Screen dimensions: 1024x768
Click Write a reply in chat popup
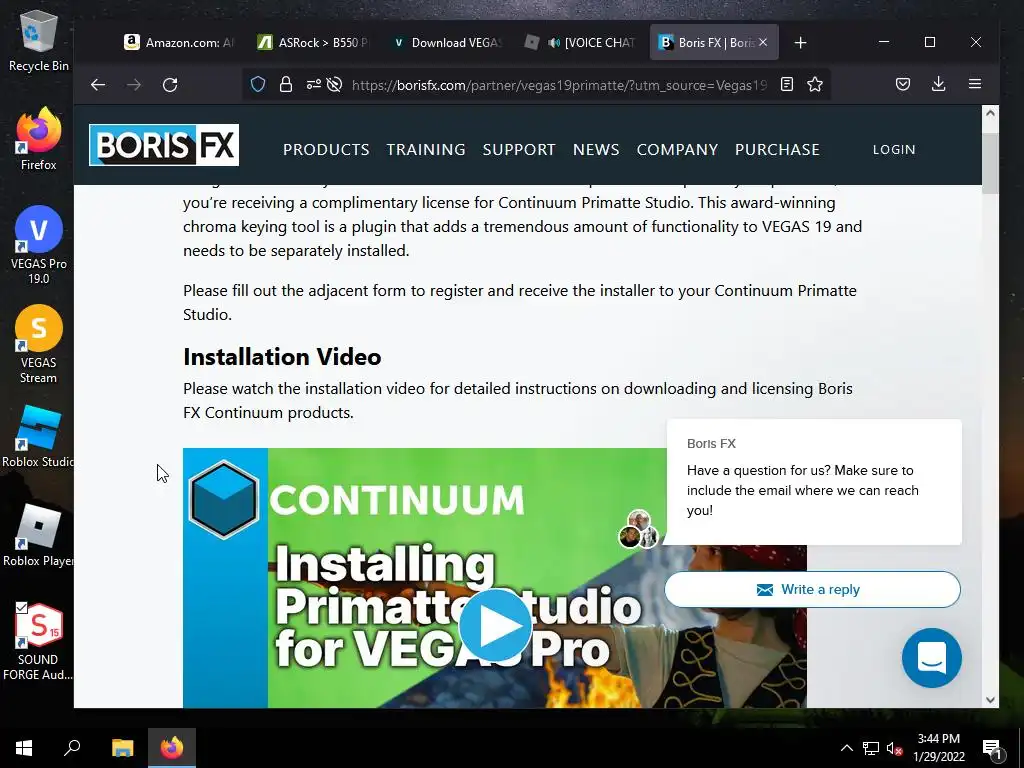click(x=812, y=589)
